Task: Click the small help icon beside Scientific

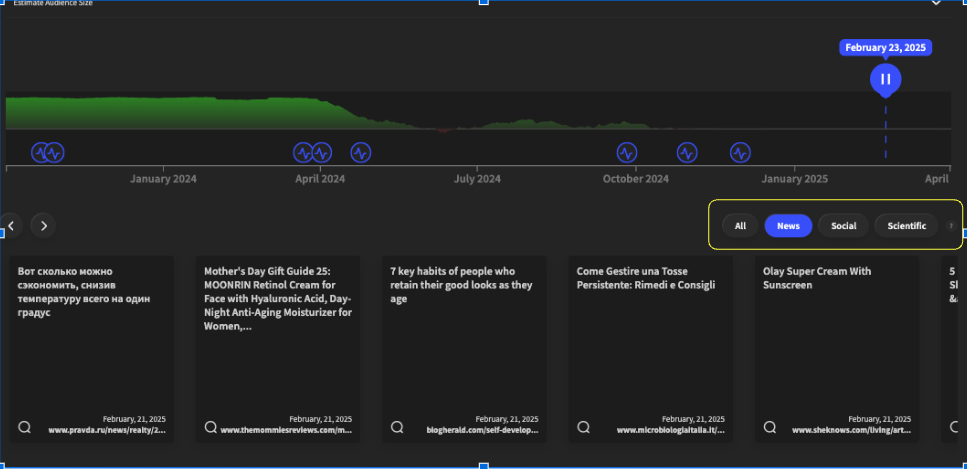Action: click(x=950, y=226)
